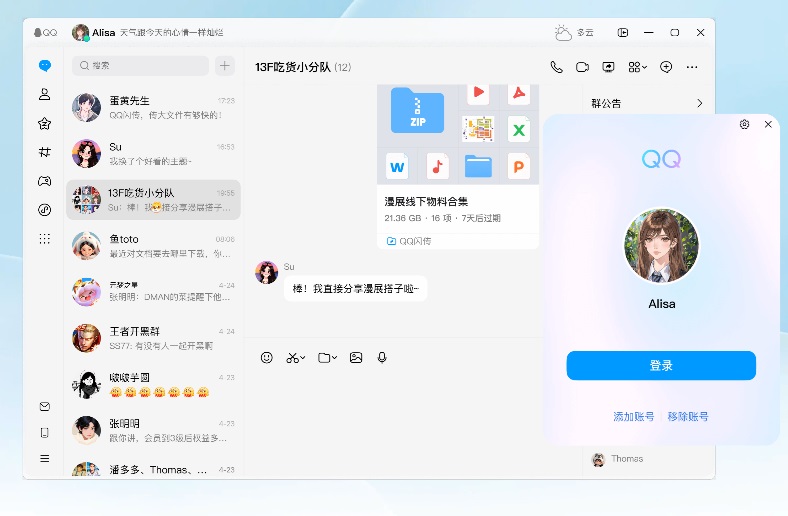Click the blue 登录 button
The image size is (788, 516).
(661, 366)
